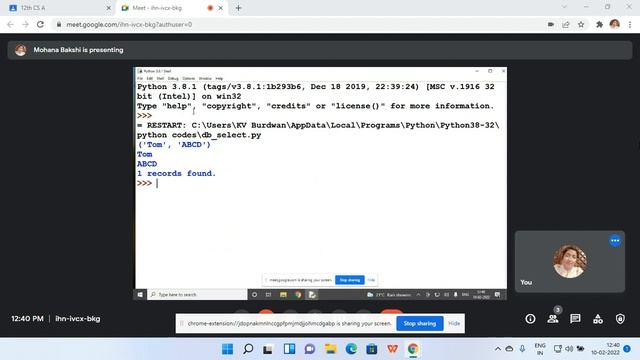Open more options on your self-view tile
Image resolution: width=640 pixels, height=360 pixels.
click(615, 241)
